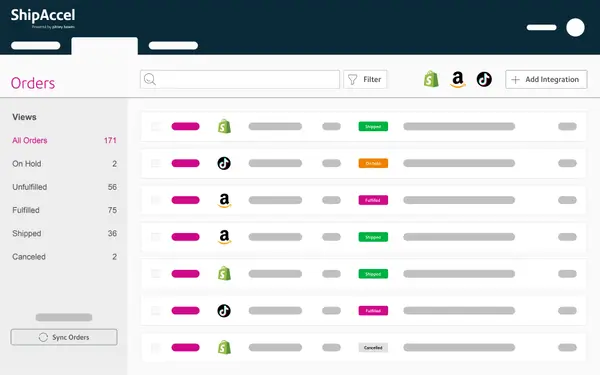This screenshot has width=600, height=375.
Task: Click the orange On Hold status badge
Action: pyautogui.click(x=373, y=163)
